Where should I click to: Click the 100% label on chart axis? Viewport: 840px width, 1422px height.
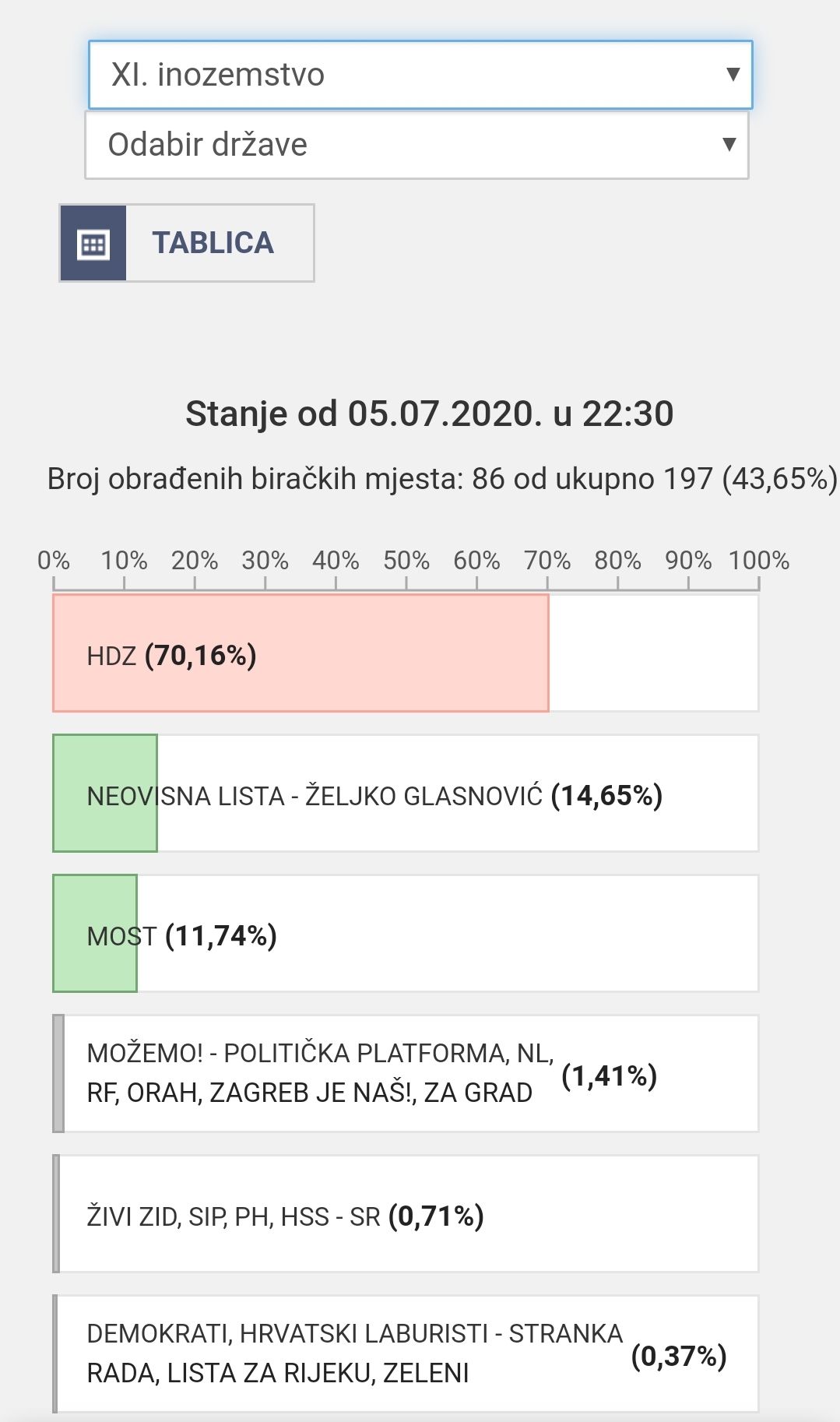[x=759, y=560]
